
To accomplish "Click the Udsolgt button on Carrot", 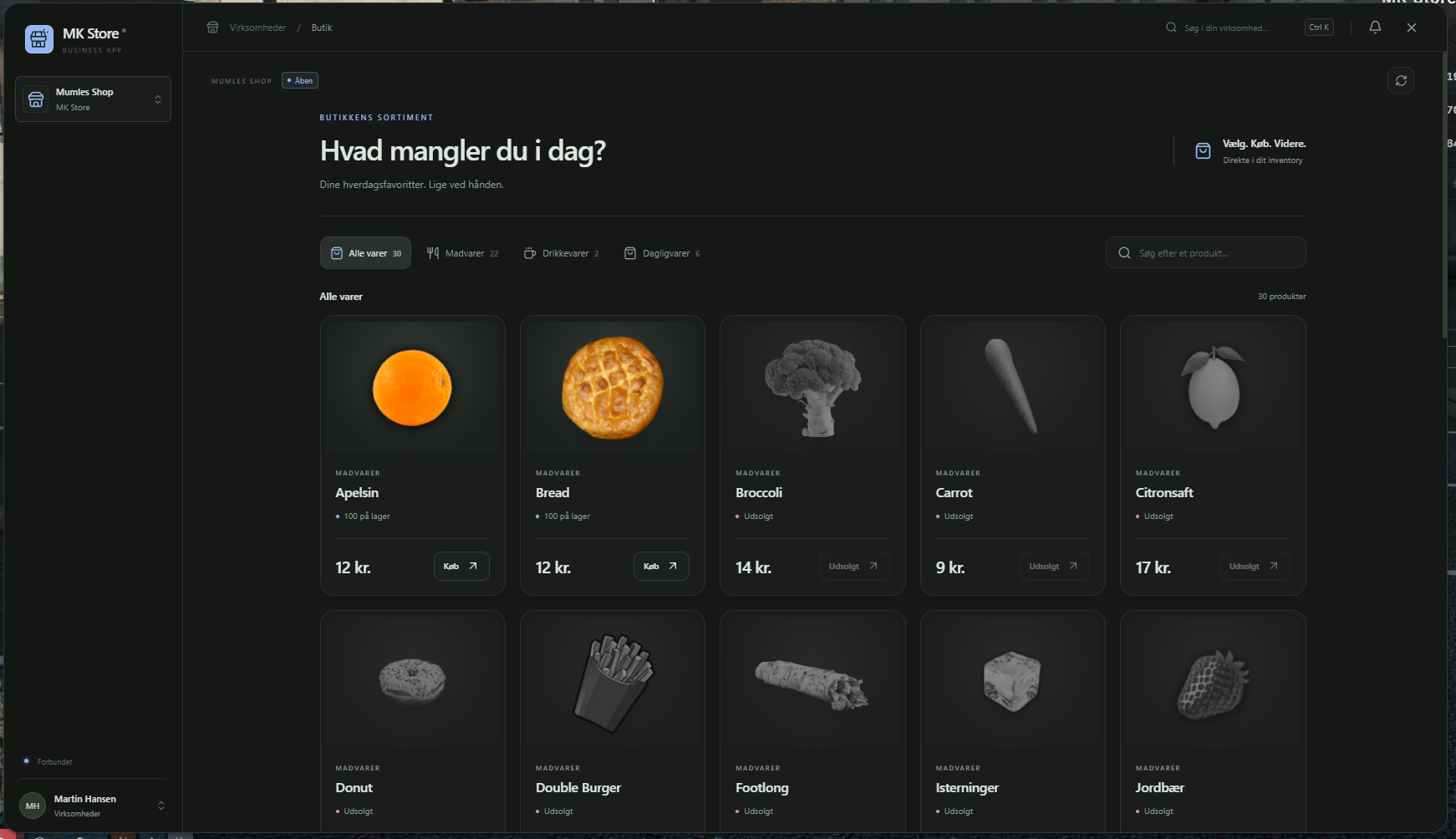I will (1054, 567).
